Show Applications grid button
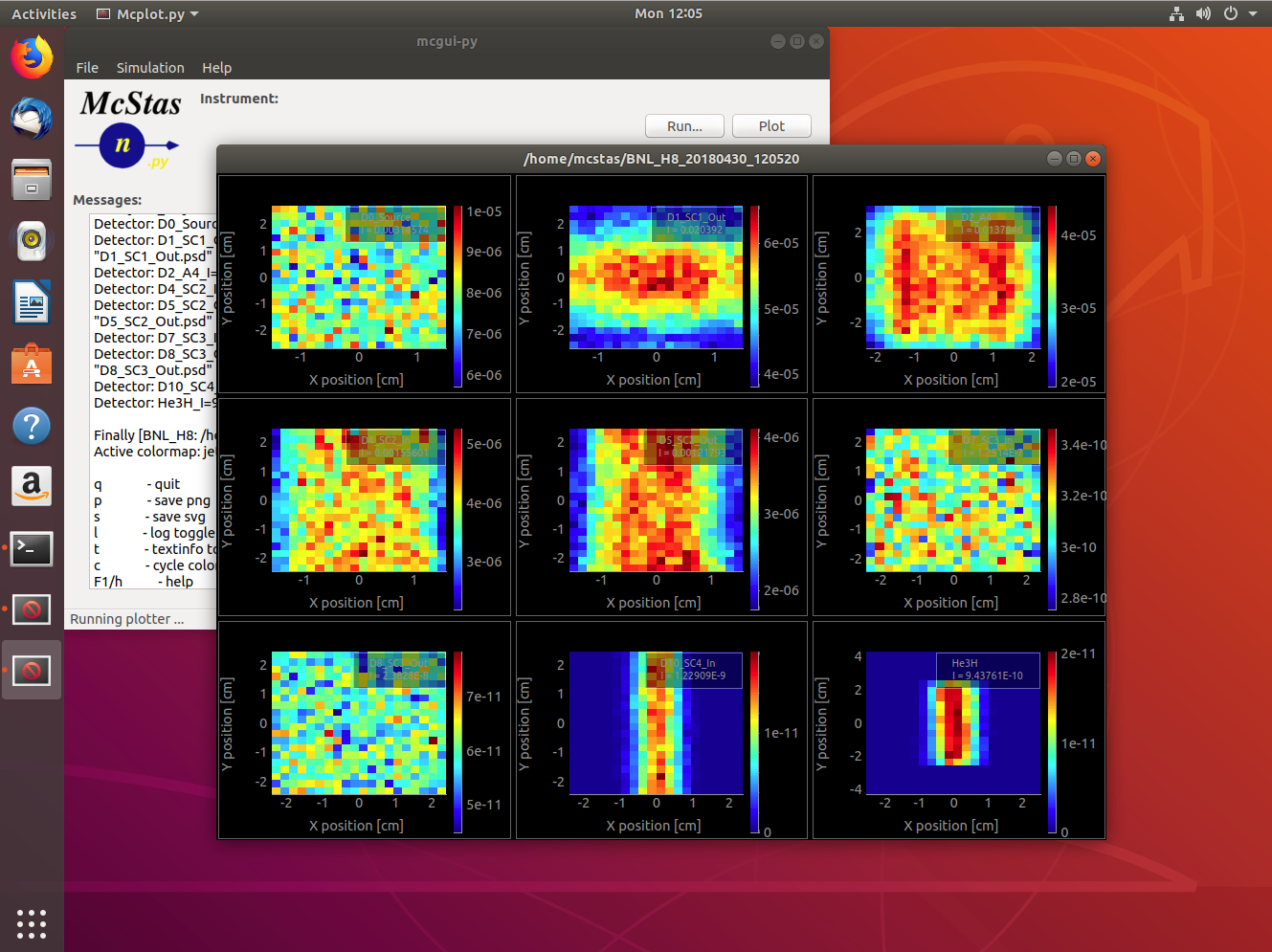This screenshot has width=1272, height=952. pyautogui.click(x=32, y=923)
